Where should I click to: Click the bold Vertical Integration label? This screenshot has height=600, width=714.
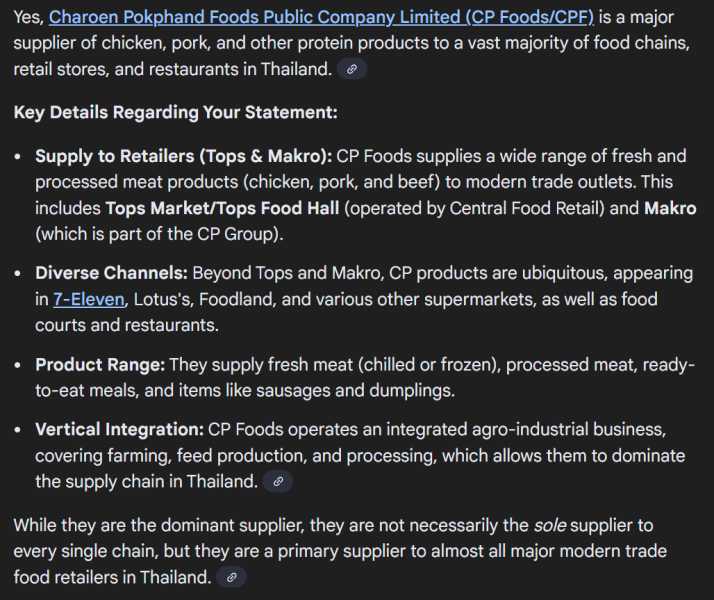click(119, 430)
